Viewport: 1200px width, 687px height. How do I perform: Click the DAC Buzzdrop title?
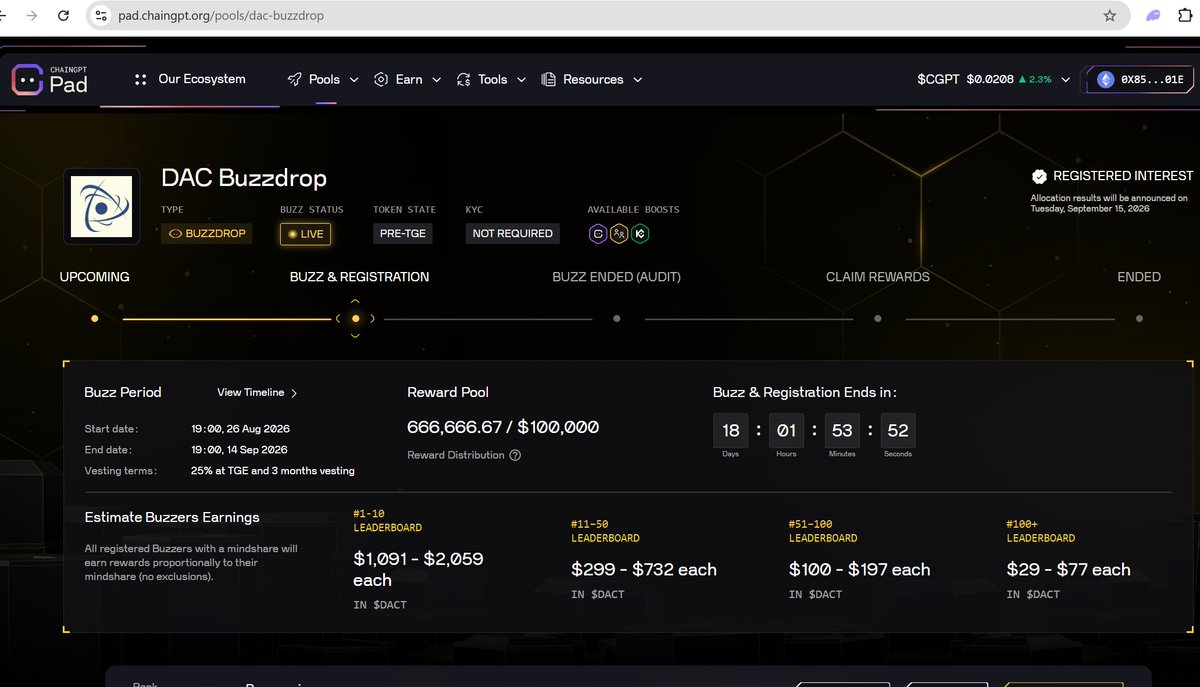pyautogui.click(x=244, y=179)
